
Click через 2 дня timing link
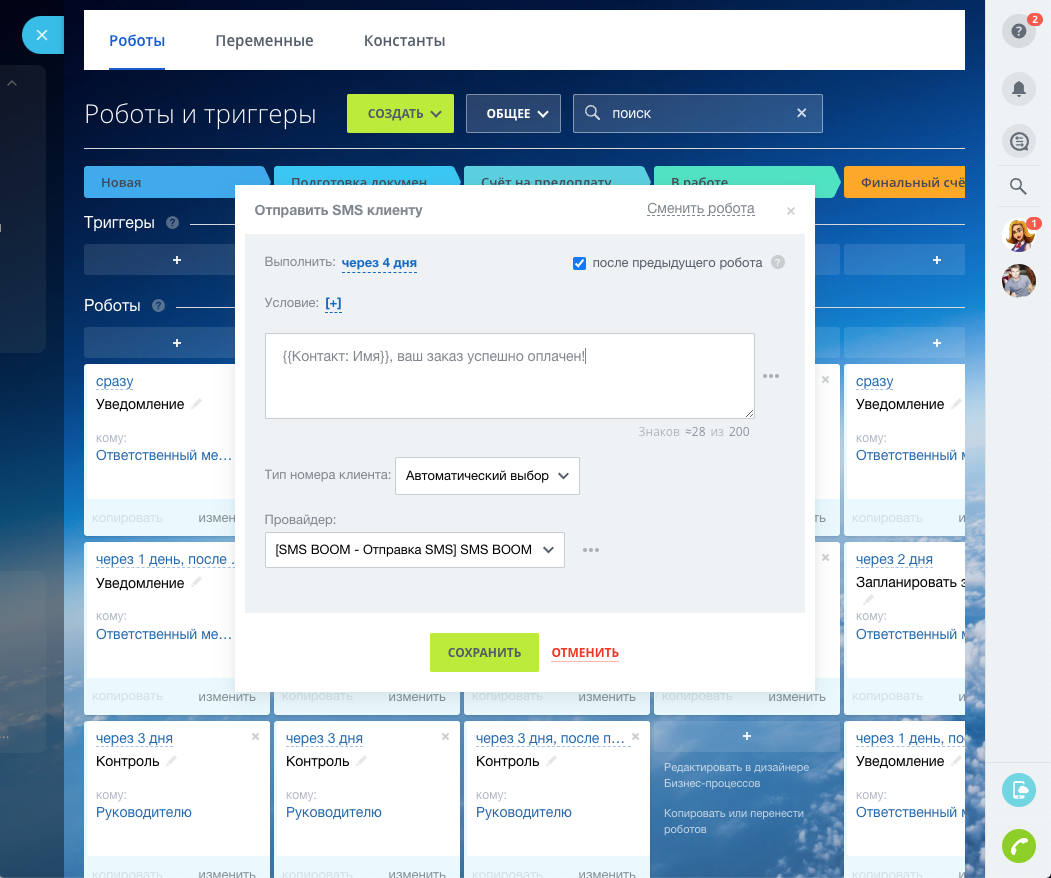click(894, 560)
